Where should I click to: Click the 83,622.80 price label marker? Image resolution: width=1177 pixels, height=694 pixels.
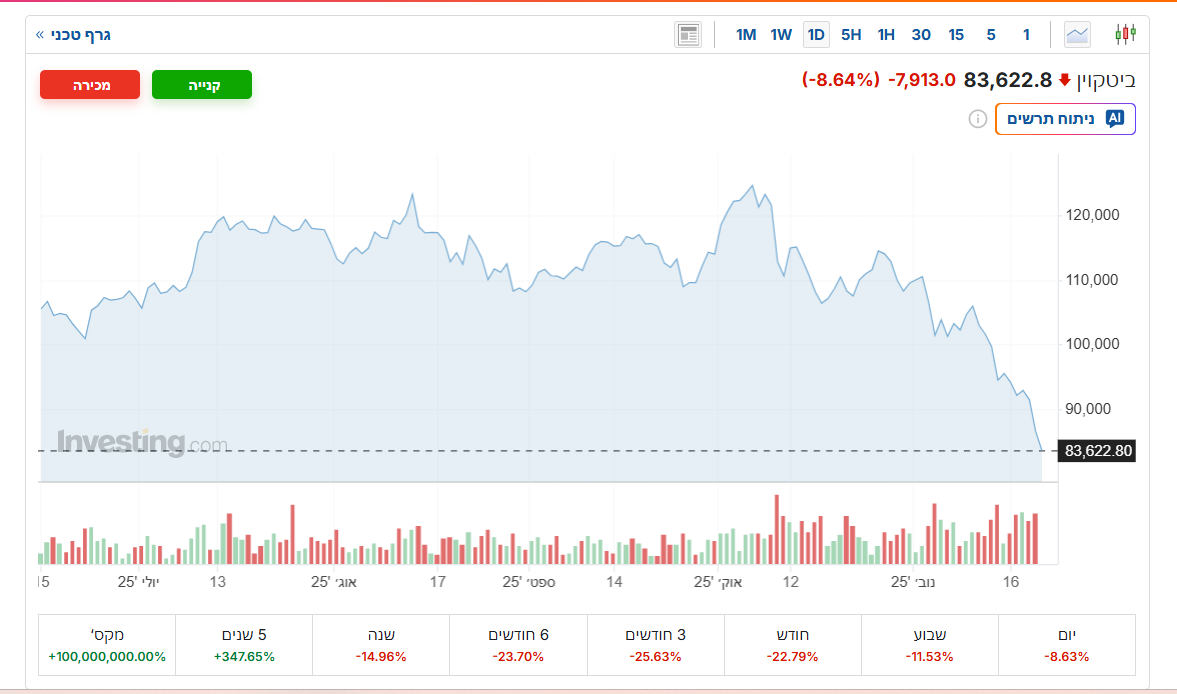(x=1098, y=451)
